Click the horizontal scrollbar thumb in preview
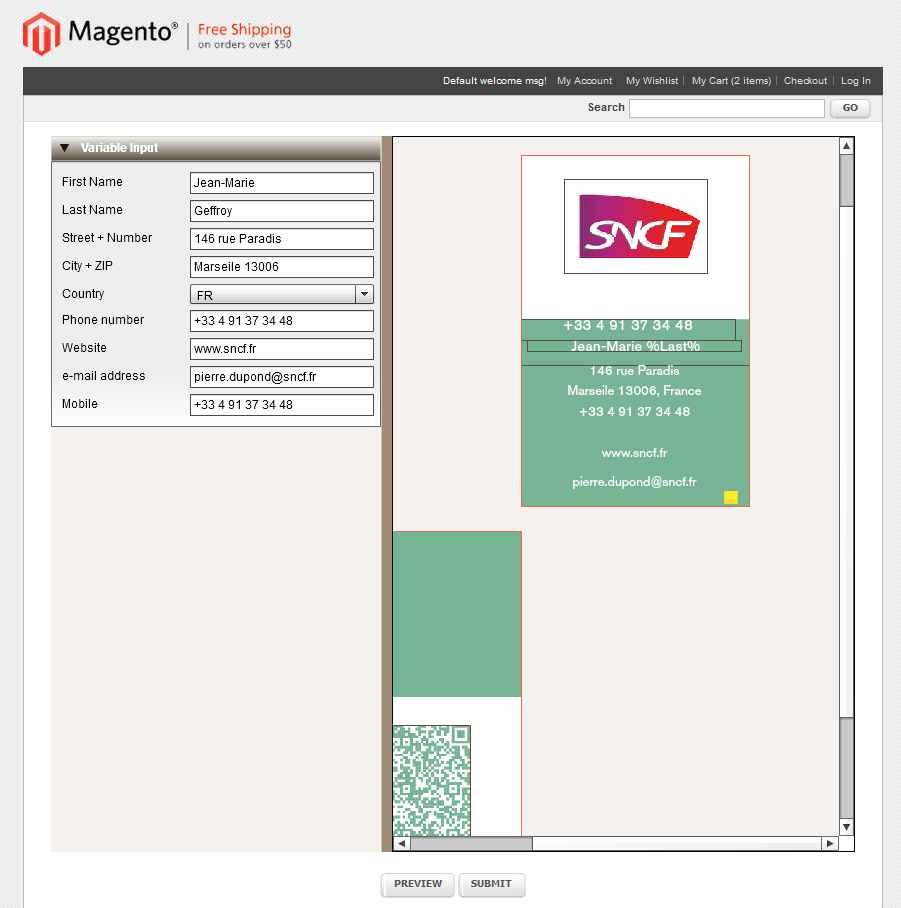 click(471, 844)
